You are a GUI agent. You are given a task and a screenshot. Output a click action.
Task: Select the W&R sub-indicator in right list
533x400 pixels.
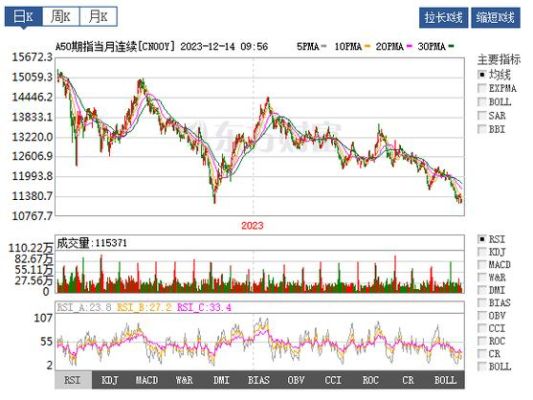(x=492, y=277)
